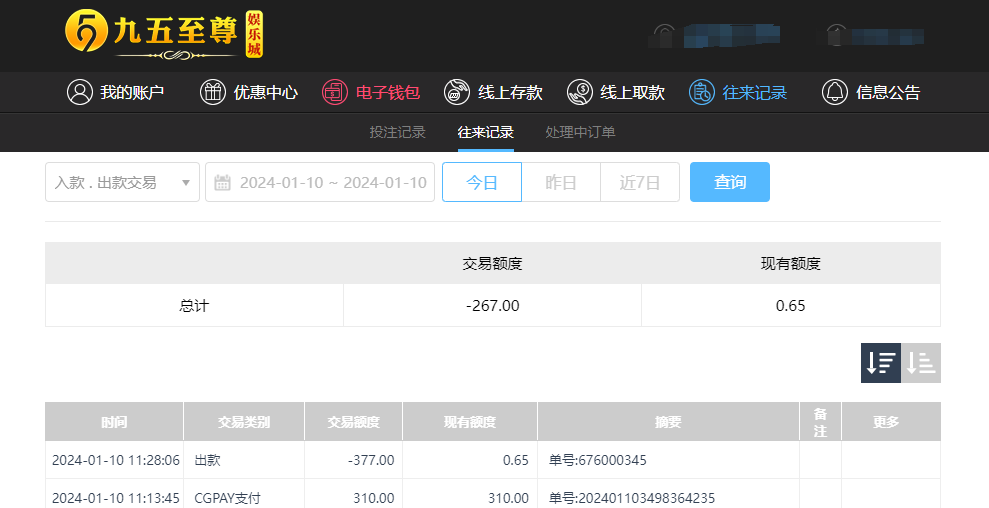Click the 备注 column header
This screenshot has height=508, width=989.
[x=820, y=422]
